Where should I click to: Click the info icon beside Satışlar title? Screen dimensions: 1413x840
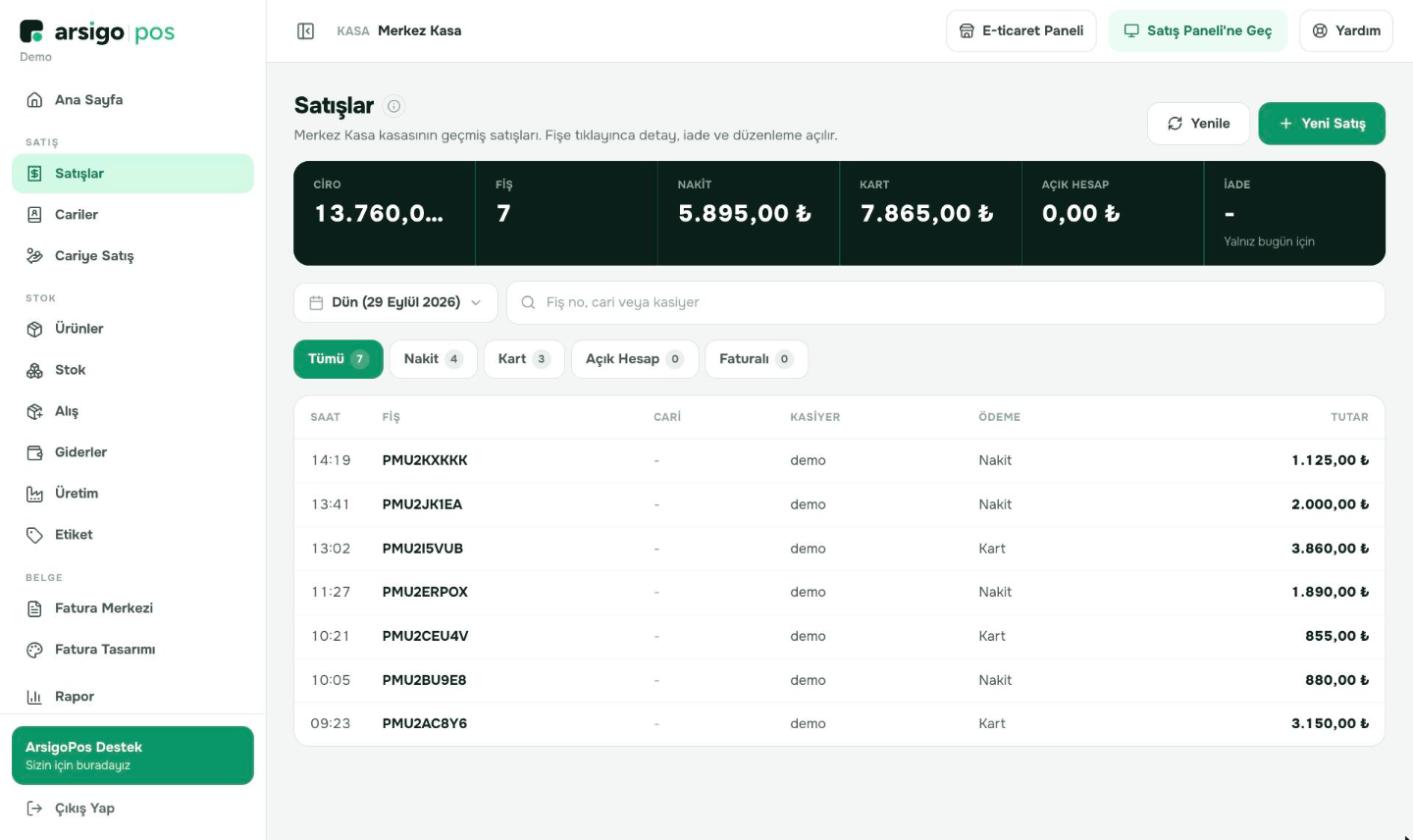pyautogui.click(x=394, y=106)
